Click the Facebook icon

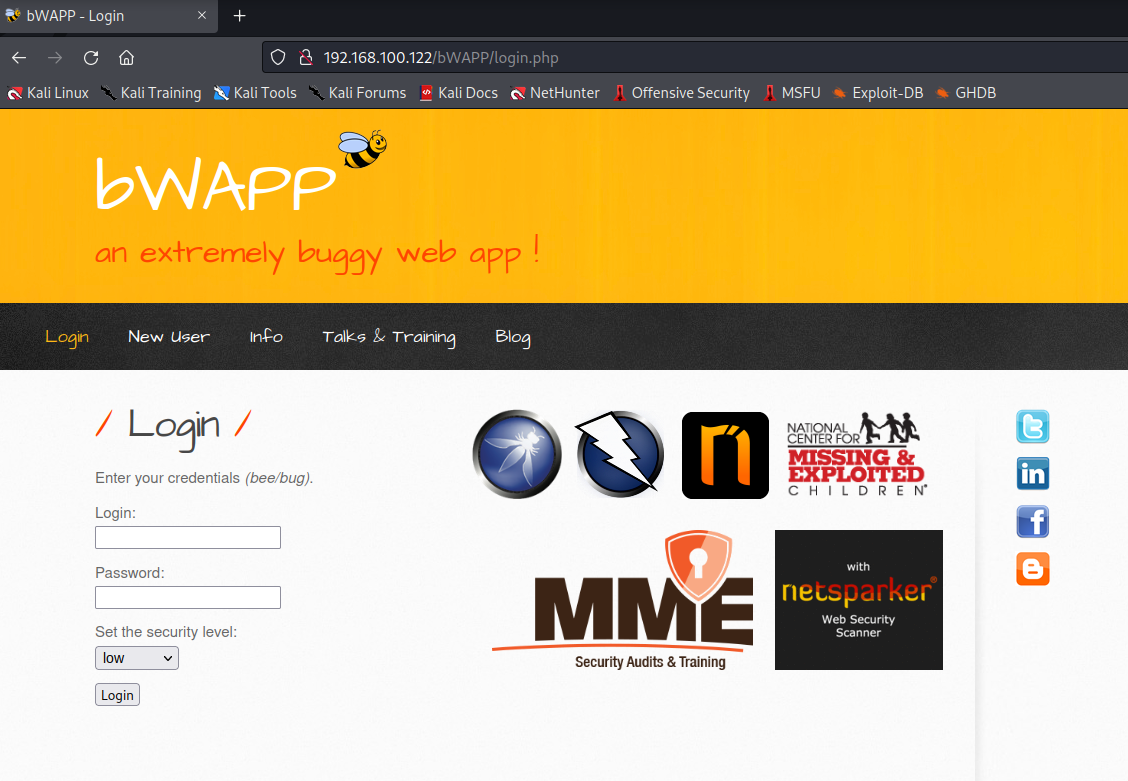click(1032, 522)
